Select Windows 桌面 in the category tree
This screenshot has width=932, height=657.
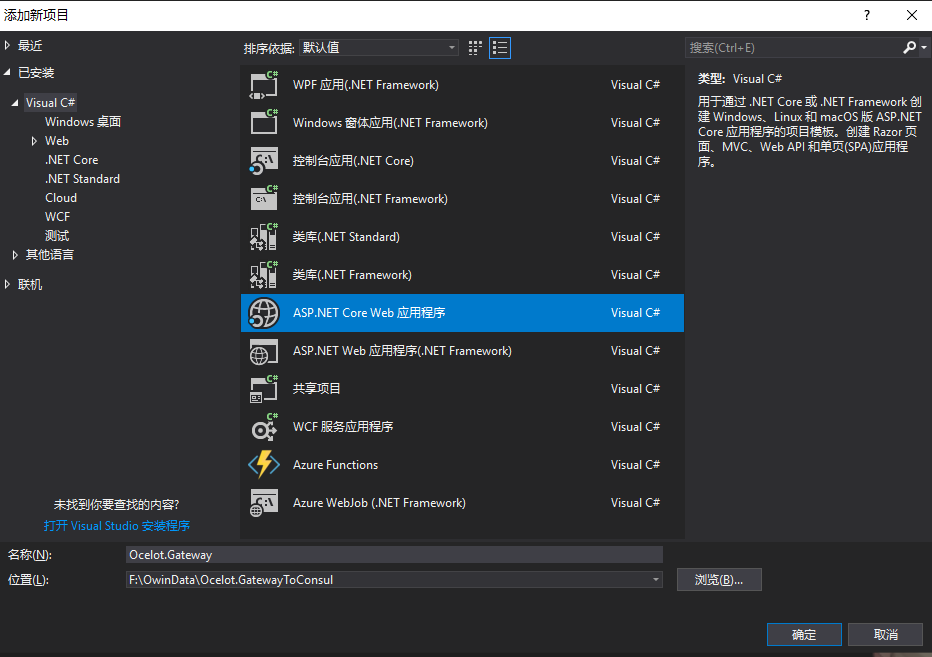tap(83, 122)
